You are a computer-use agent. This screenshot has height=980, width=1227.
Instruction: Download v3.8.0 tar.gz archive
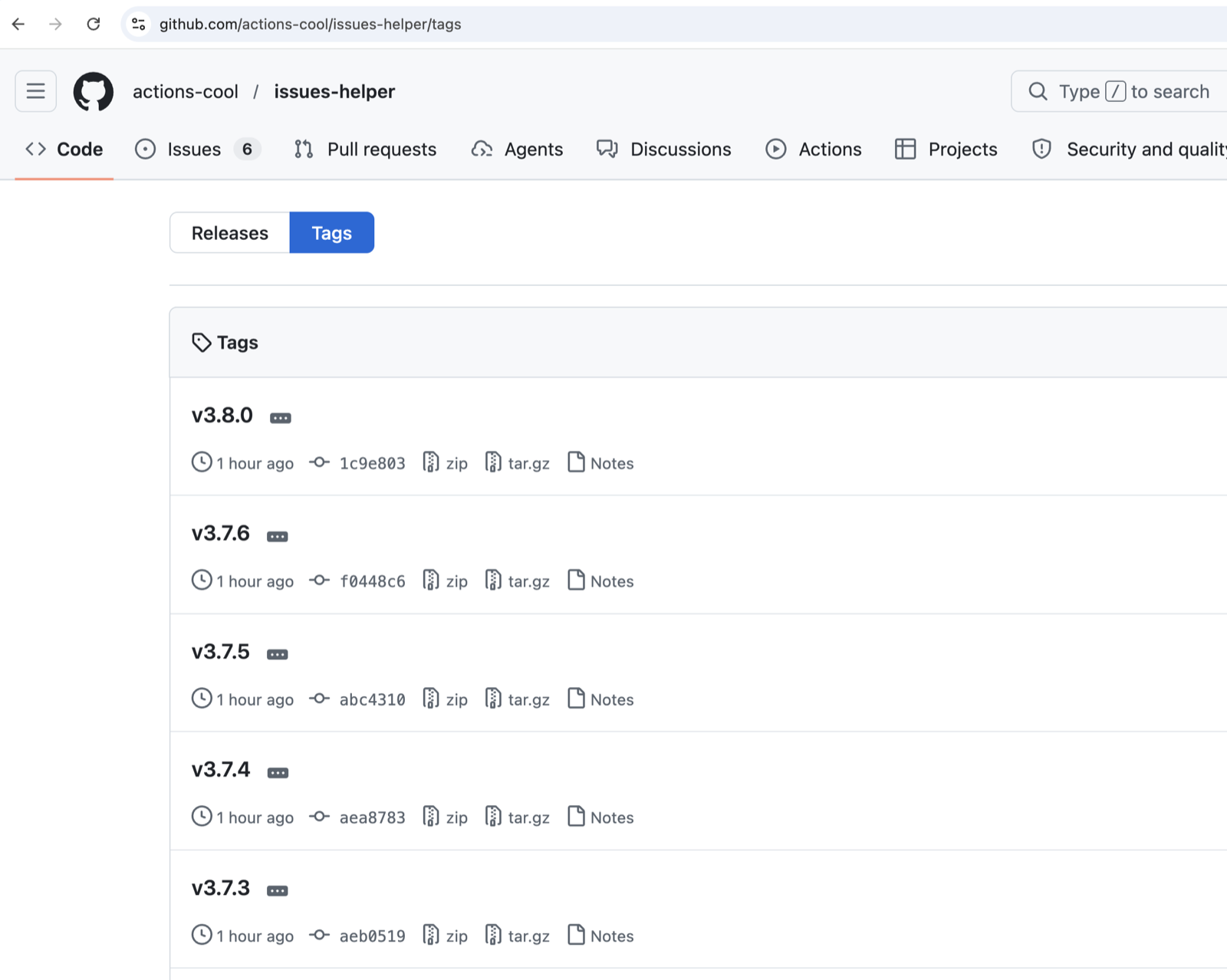(x=518, y=463)
